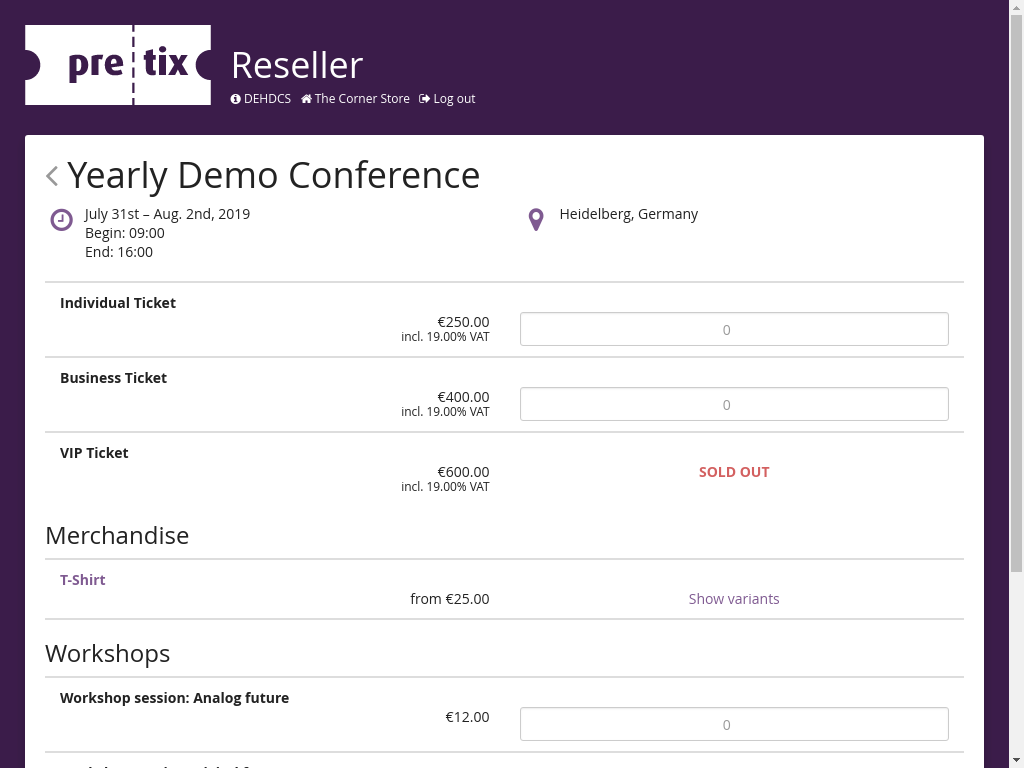Click the SOLD OUT label for VIP Ticket

coord(734,472)
